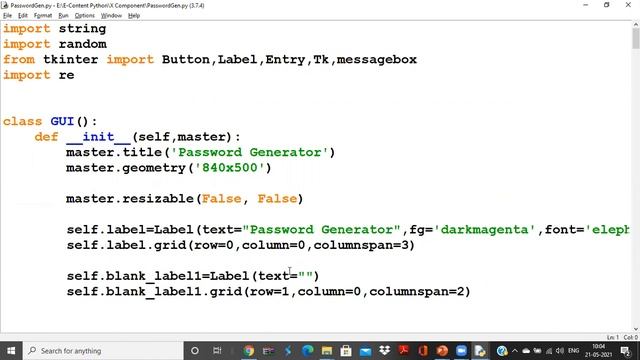Click the Windows Start button

11,351
